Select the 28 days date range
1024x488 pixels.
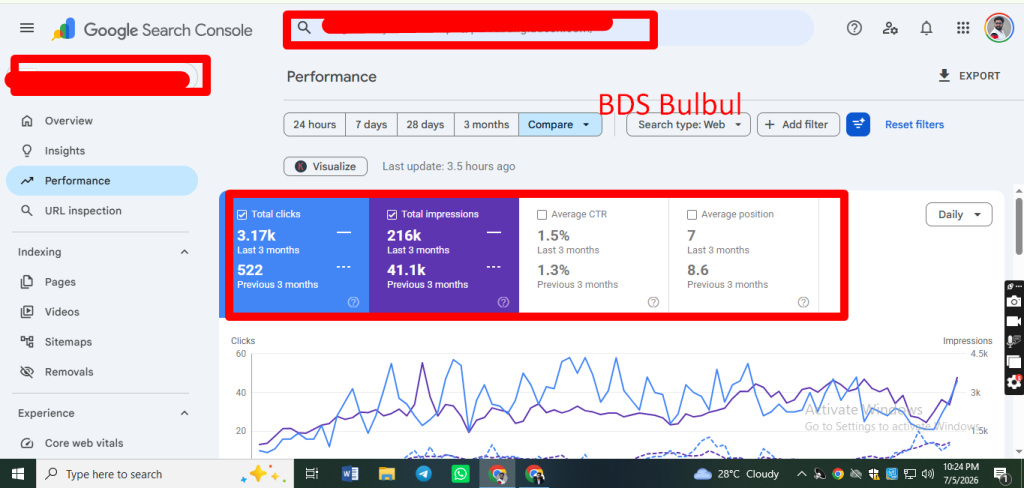point(425,124)
